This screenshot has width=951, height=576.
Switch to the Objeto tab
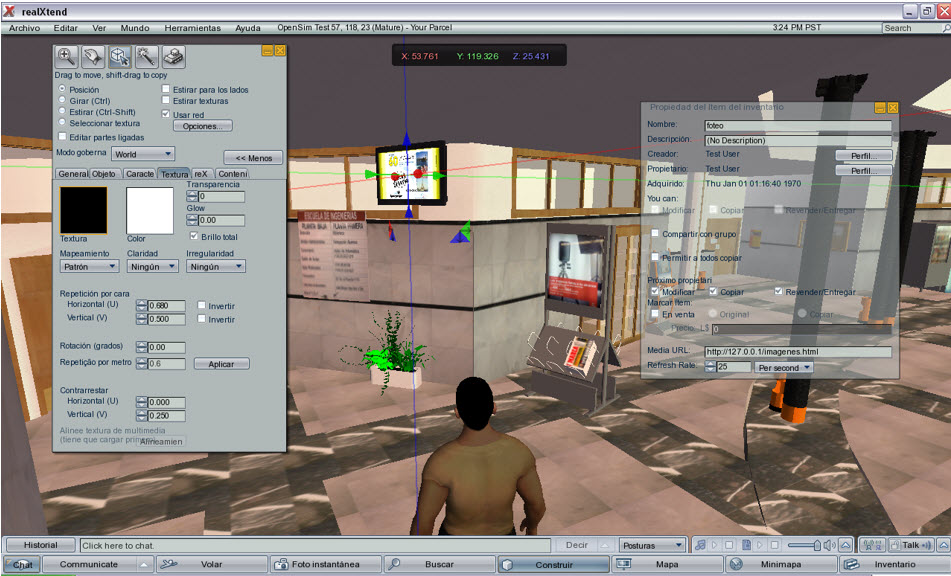click(x=104, y=173)
